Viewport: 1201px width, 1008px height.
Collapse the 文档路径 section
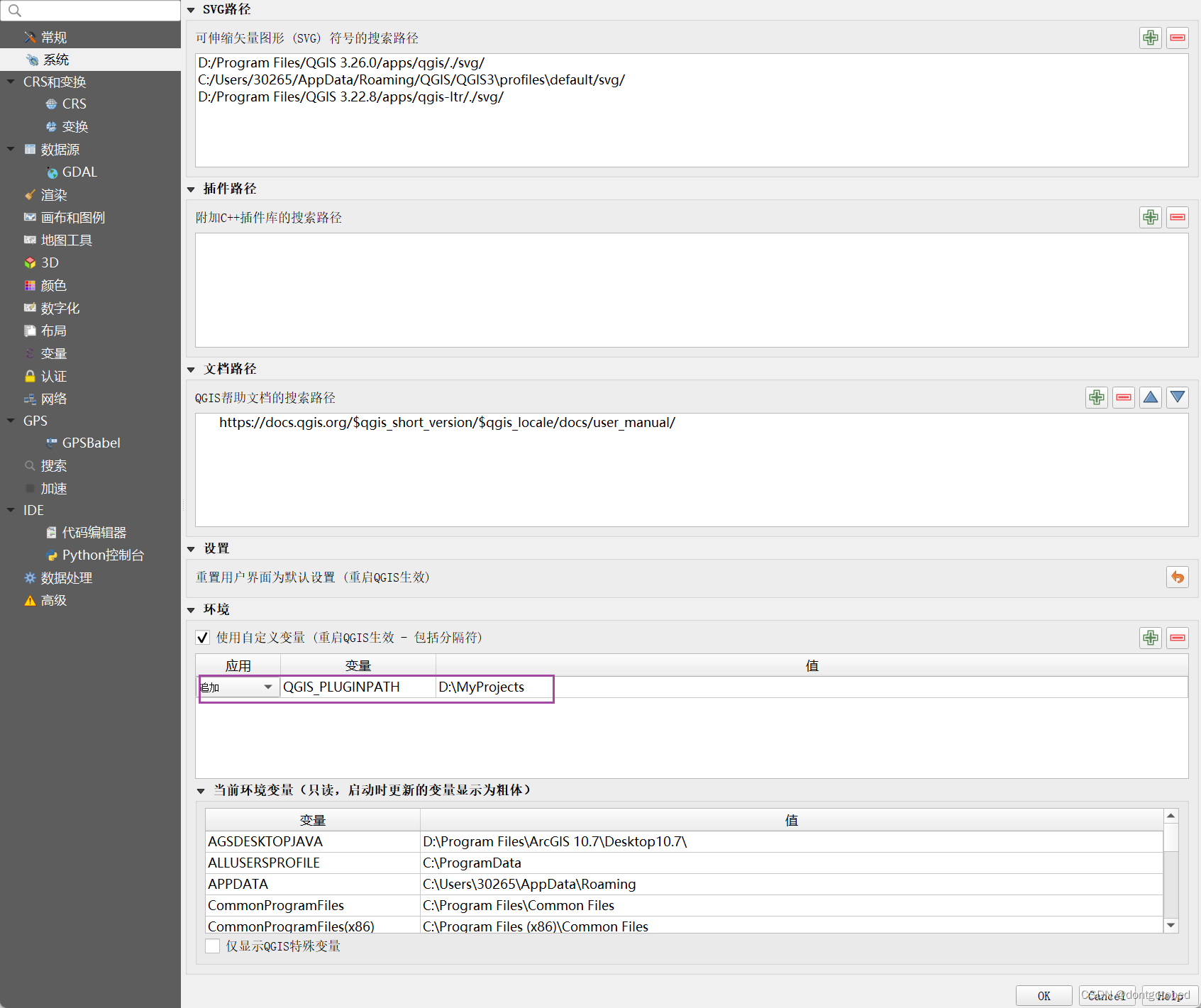click(x=191, y=370)
